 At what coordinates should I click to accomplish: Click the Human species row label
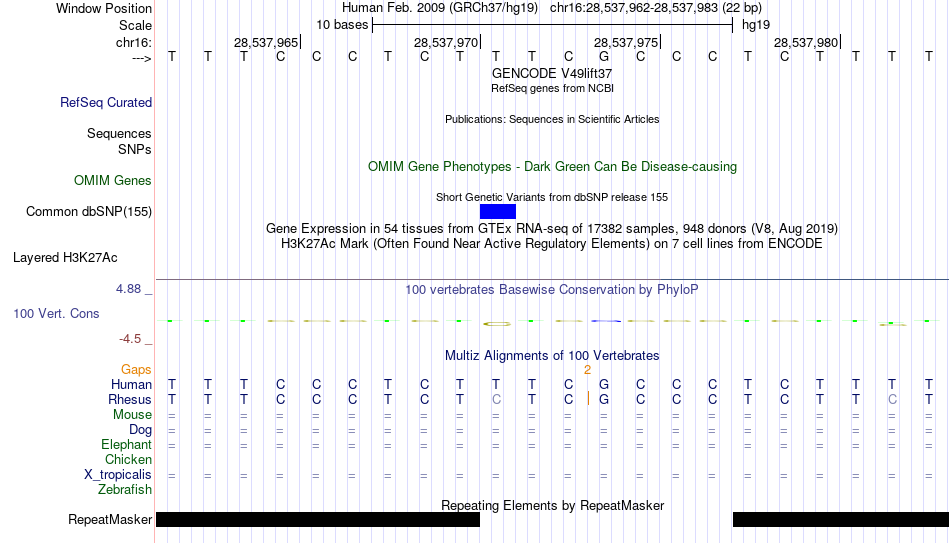[x=131, y=384]
